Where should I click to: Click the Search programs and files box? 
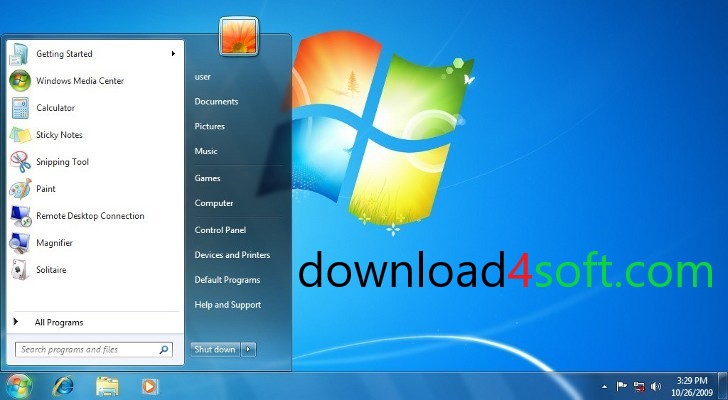(x=94, y=350)
